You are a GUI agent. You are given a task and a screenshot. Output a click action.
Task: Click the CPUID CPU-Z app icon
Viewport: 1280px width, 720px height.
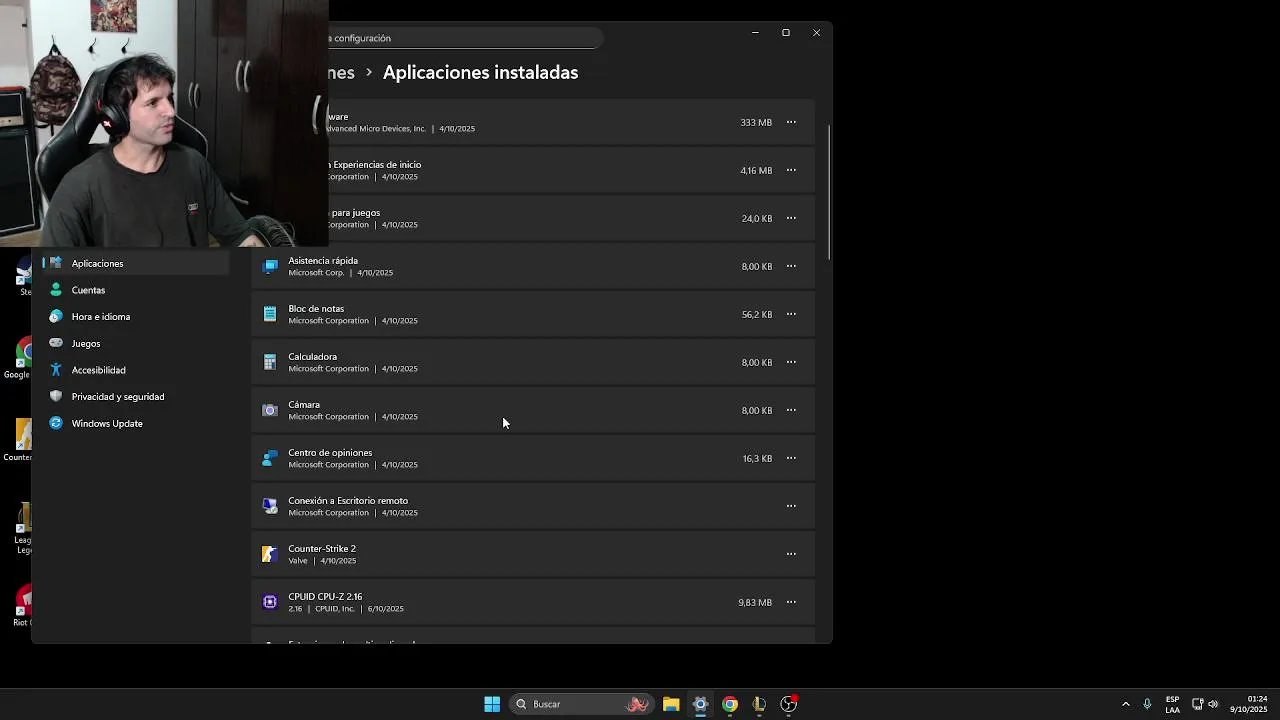tap(270, 602)
